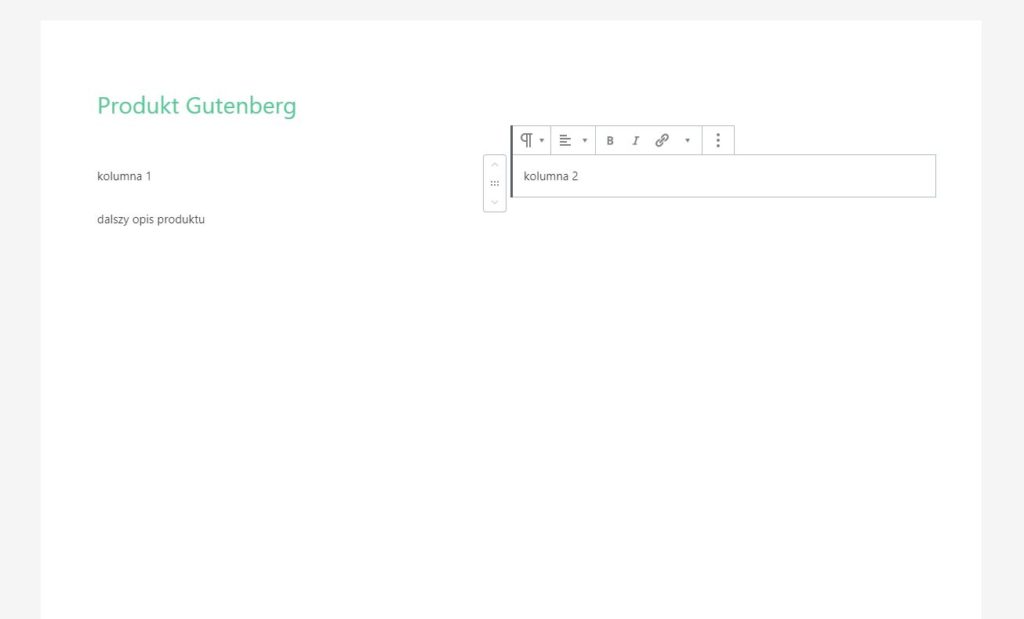Select the dalszy opis produktu paragraph
The height and width of the screenshot is (619, 1024).
150,218
